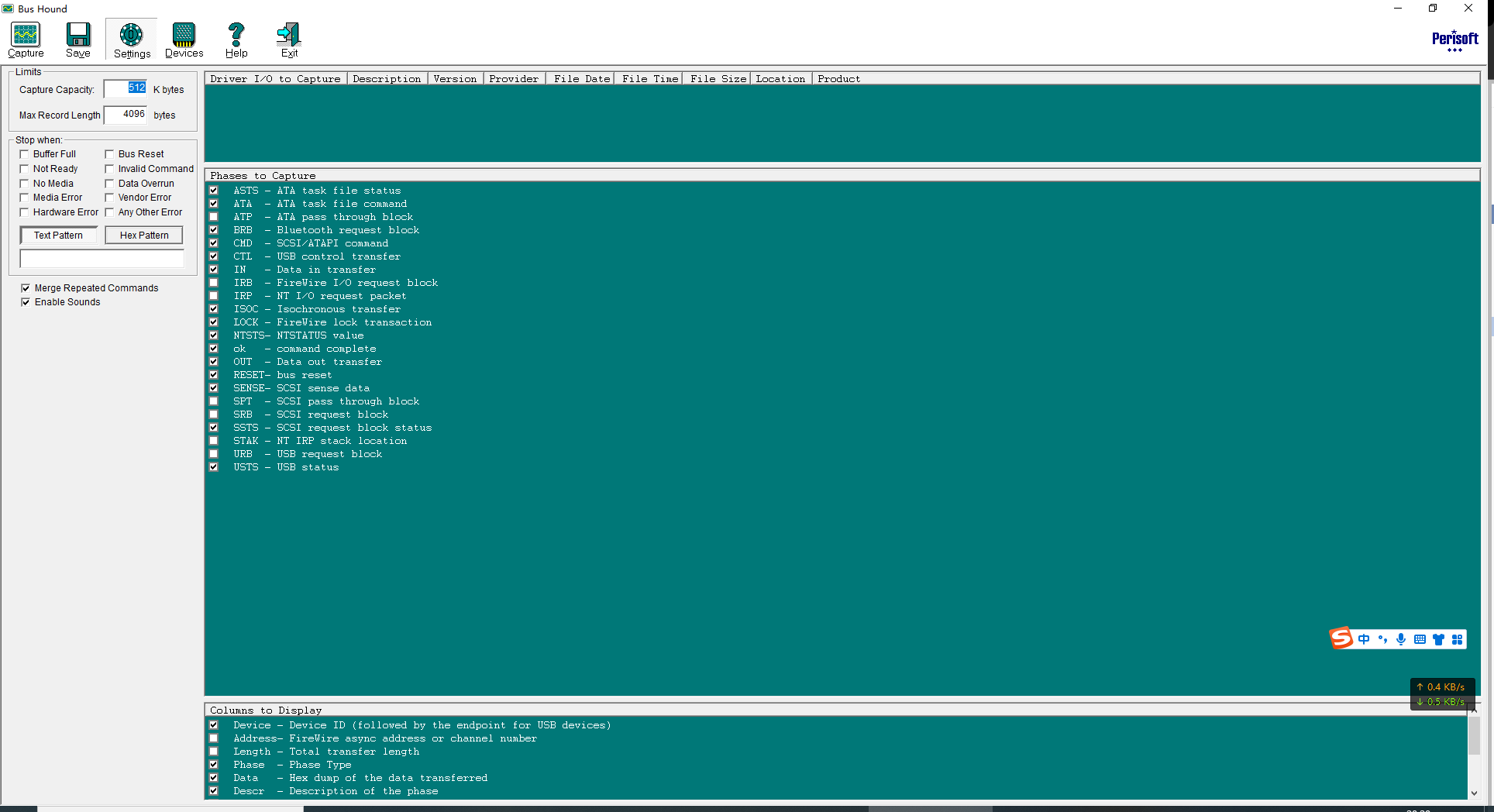Click the Provider column header
Image resolution: width=1494 pixels, height=812 pixels.
pos(514,78)
